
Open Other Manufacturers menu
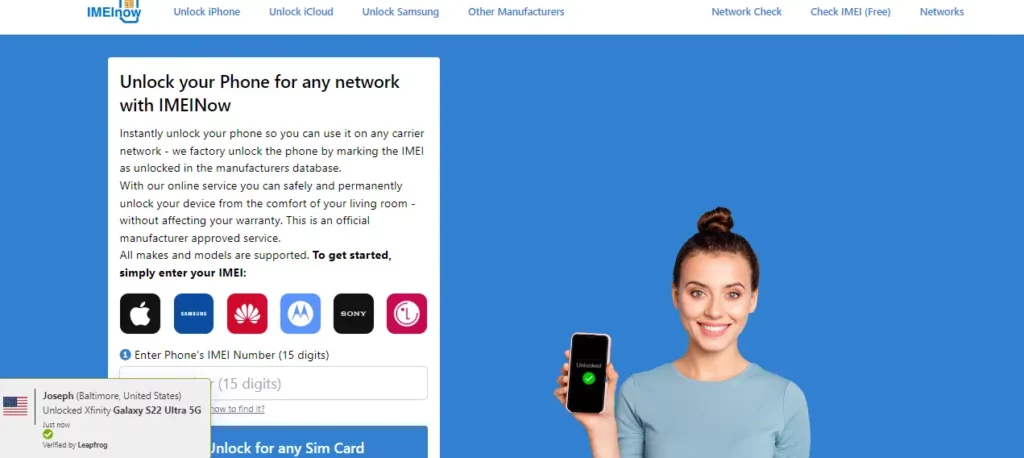(x=516, y=12)
